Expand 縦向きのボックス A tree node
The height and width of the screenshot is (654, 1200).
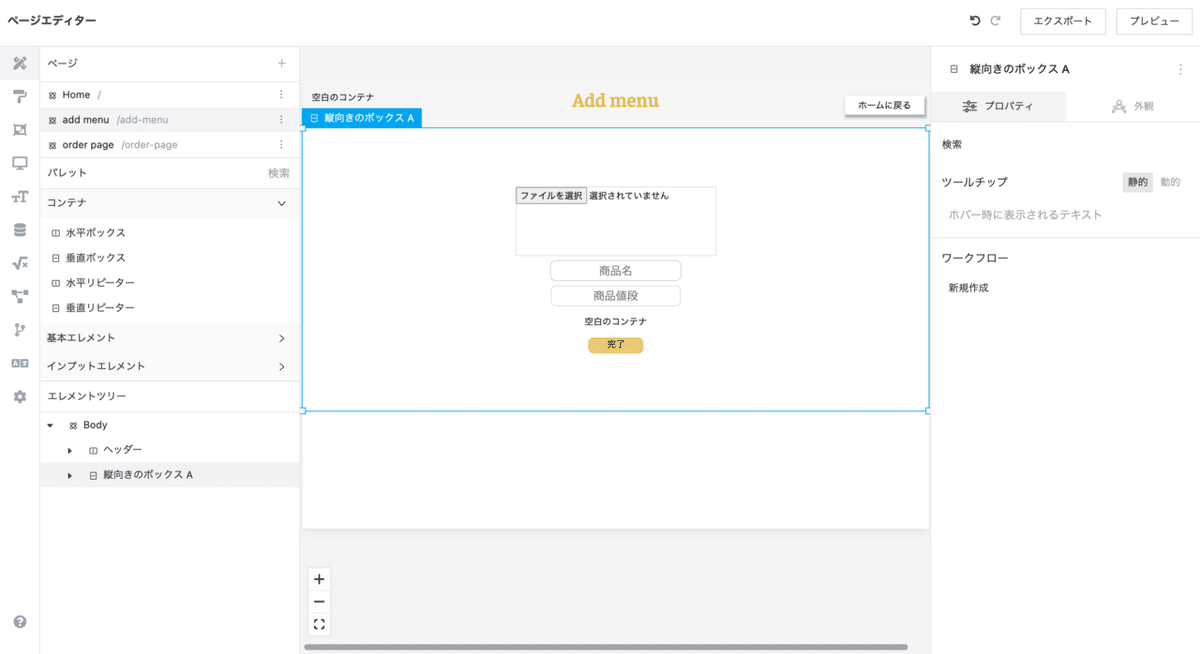[70, 476]
